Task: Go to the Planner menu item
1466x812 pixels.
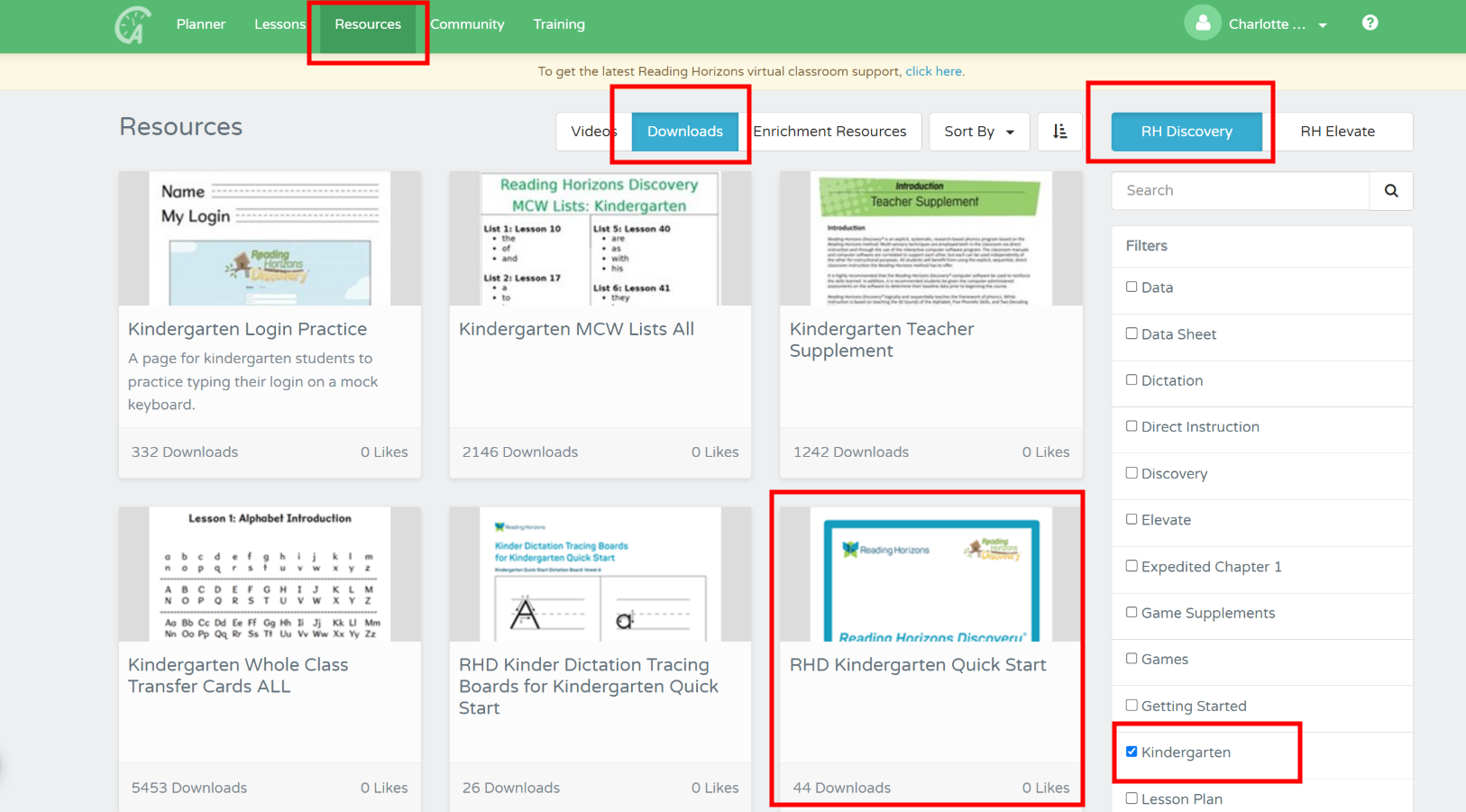Action: point(201,24)
